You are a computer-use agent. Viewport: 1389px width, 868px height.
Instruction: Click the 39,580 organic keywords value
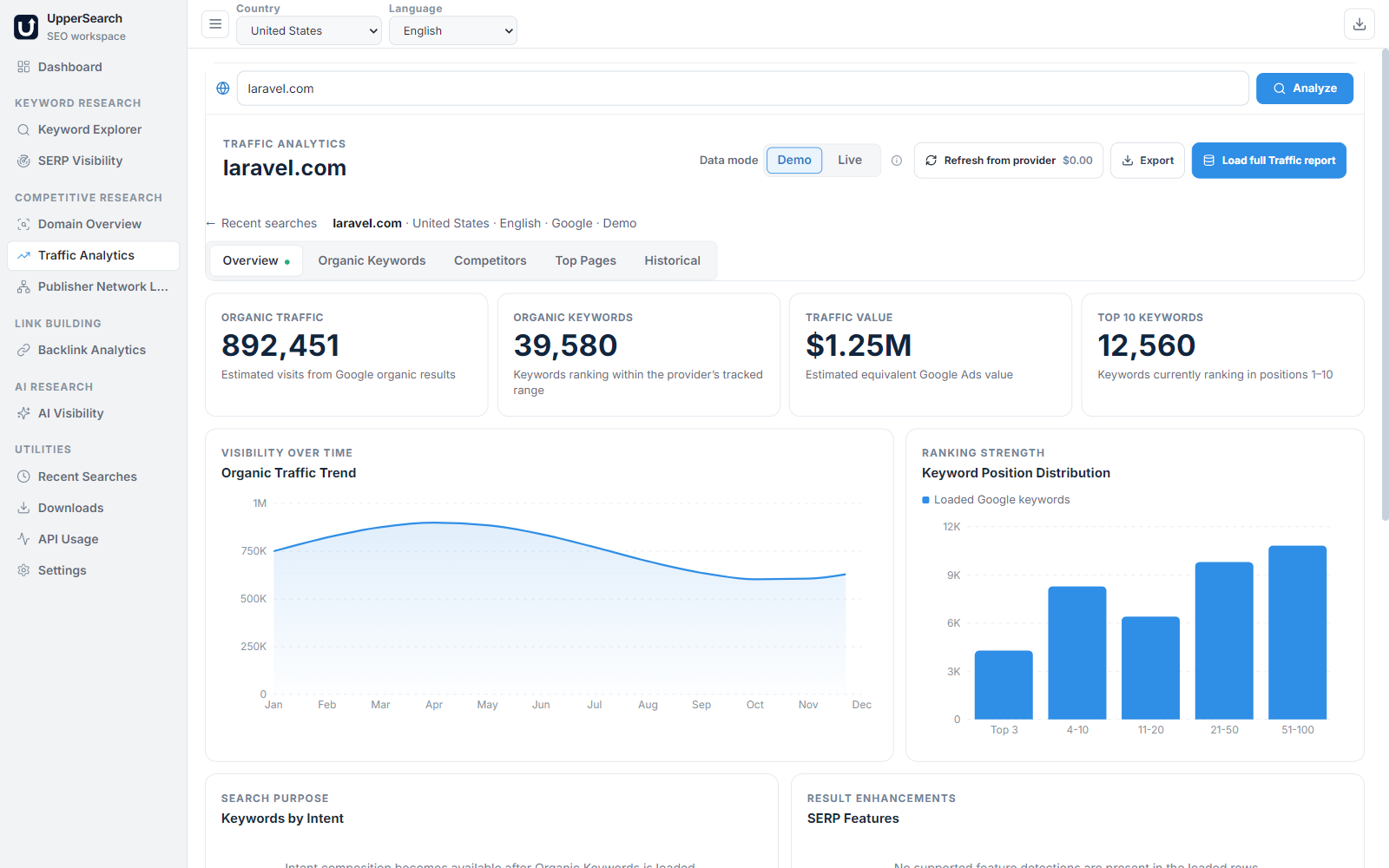coord(565,345)
